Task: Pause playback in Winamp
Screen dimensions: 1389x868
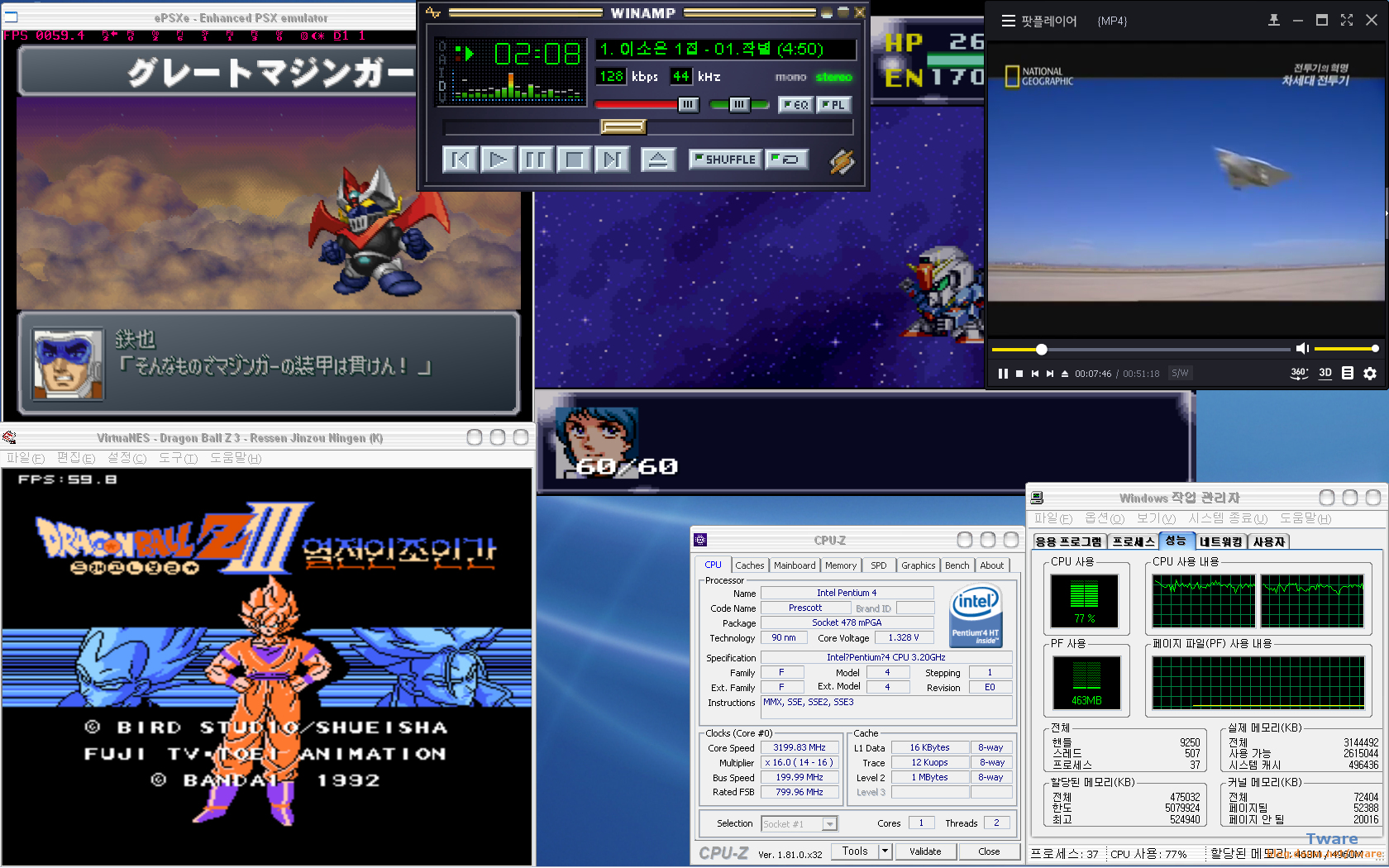Action: pos(536,159)
